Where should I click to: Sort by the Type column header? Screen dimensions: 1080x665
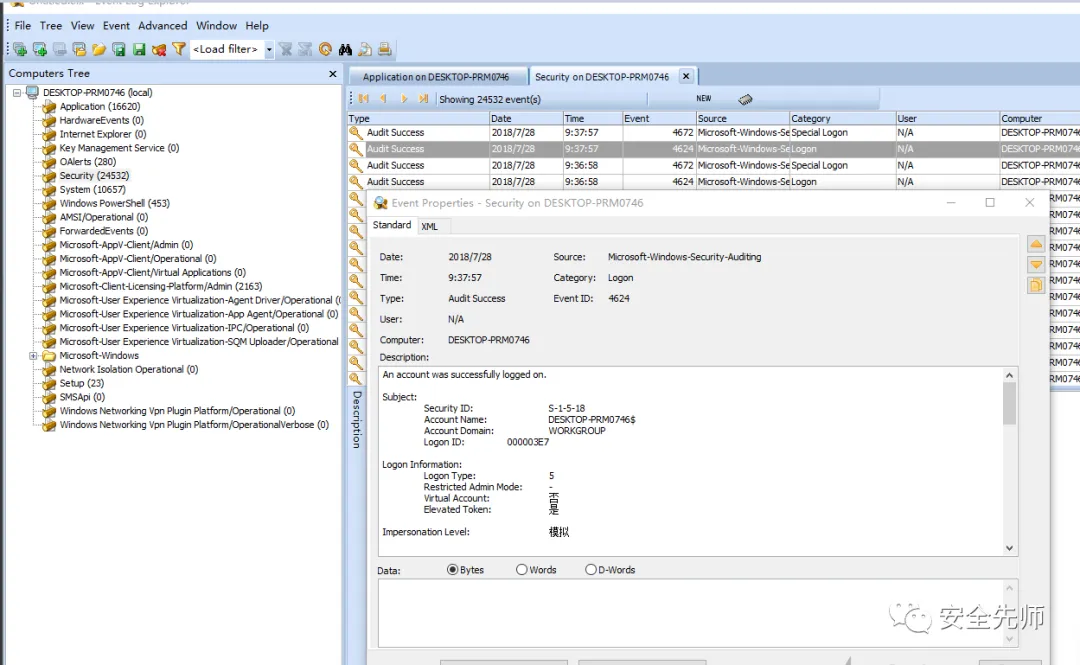click(x=418, y=119)
